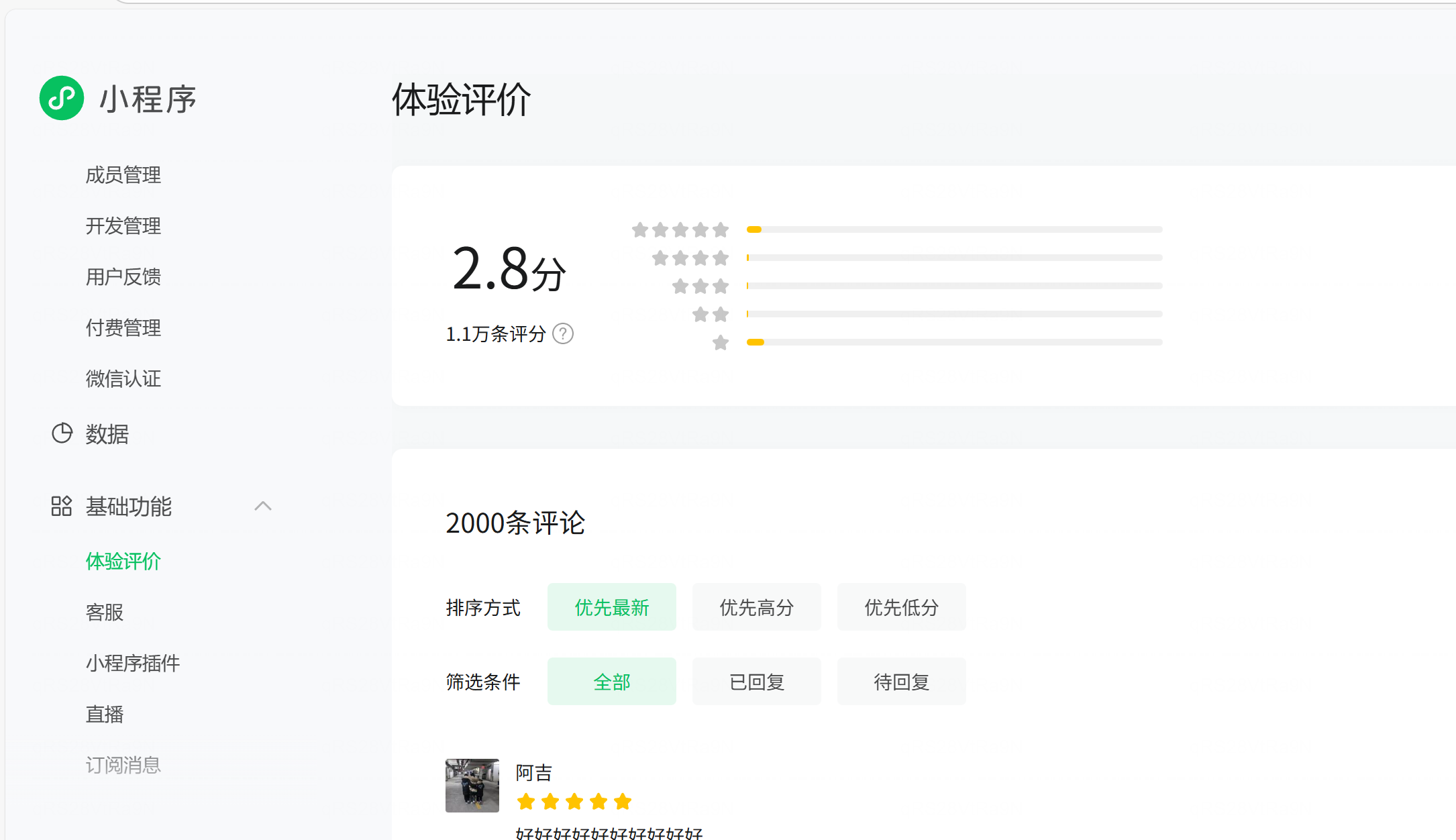Open the 用户反馈 menu item
This screenshot has height=840, width=1456.
(x=123, y=276)
